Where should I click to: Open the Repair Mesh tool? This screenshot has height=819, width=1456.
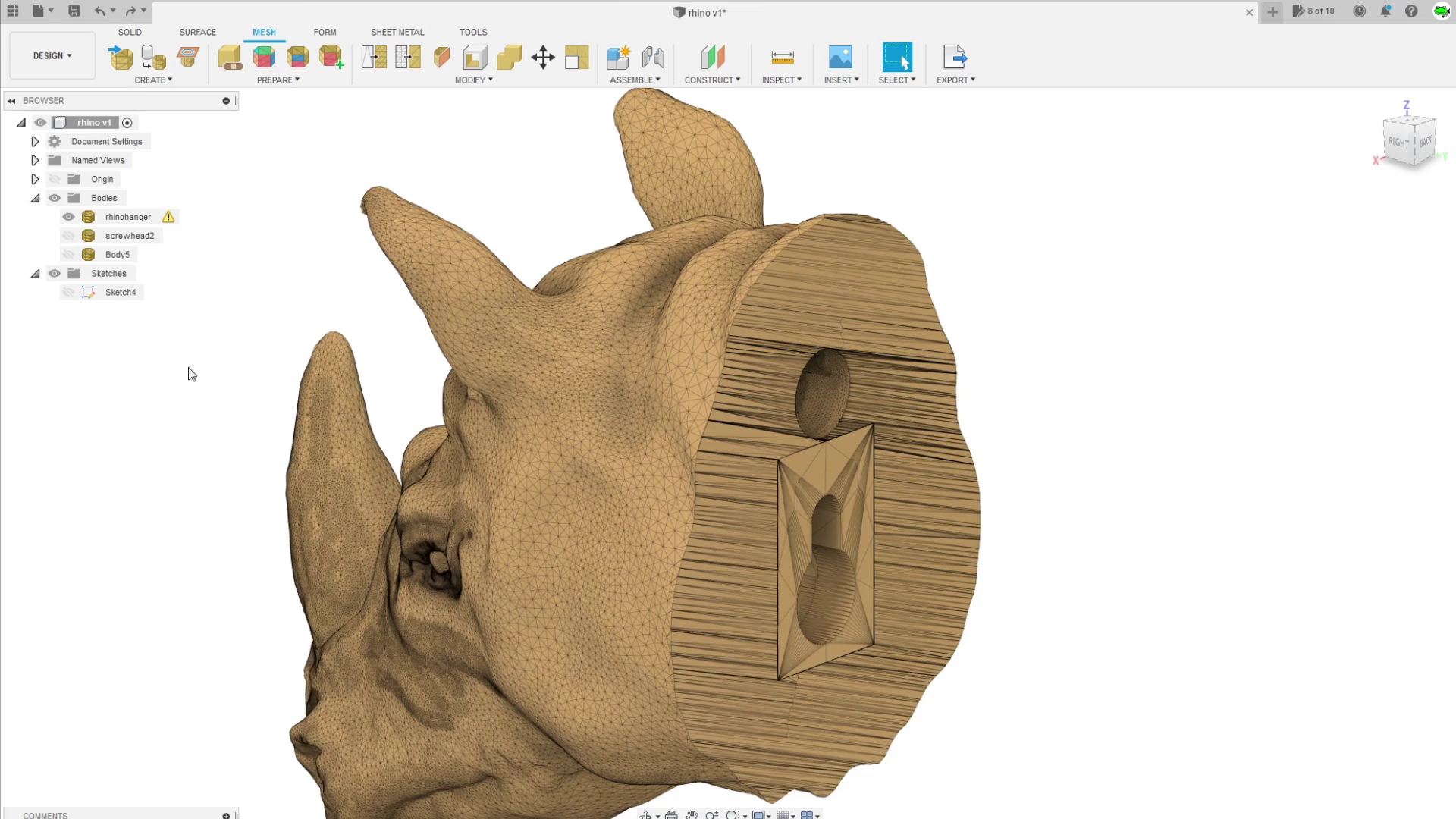pyautogui.click(x=230, y=57)
